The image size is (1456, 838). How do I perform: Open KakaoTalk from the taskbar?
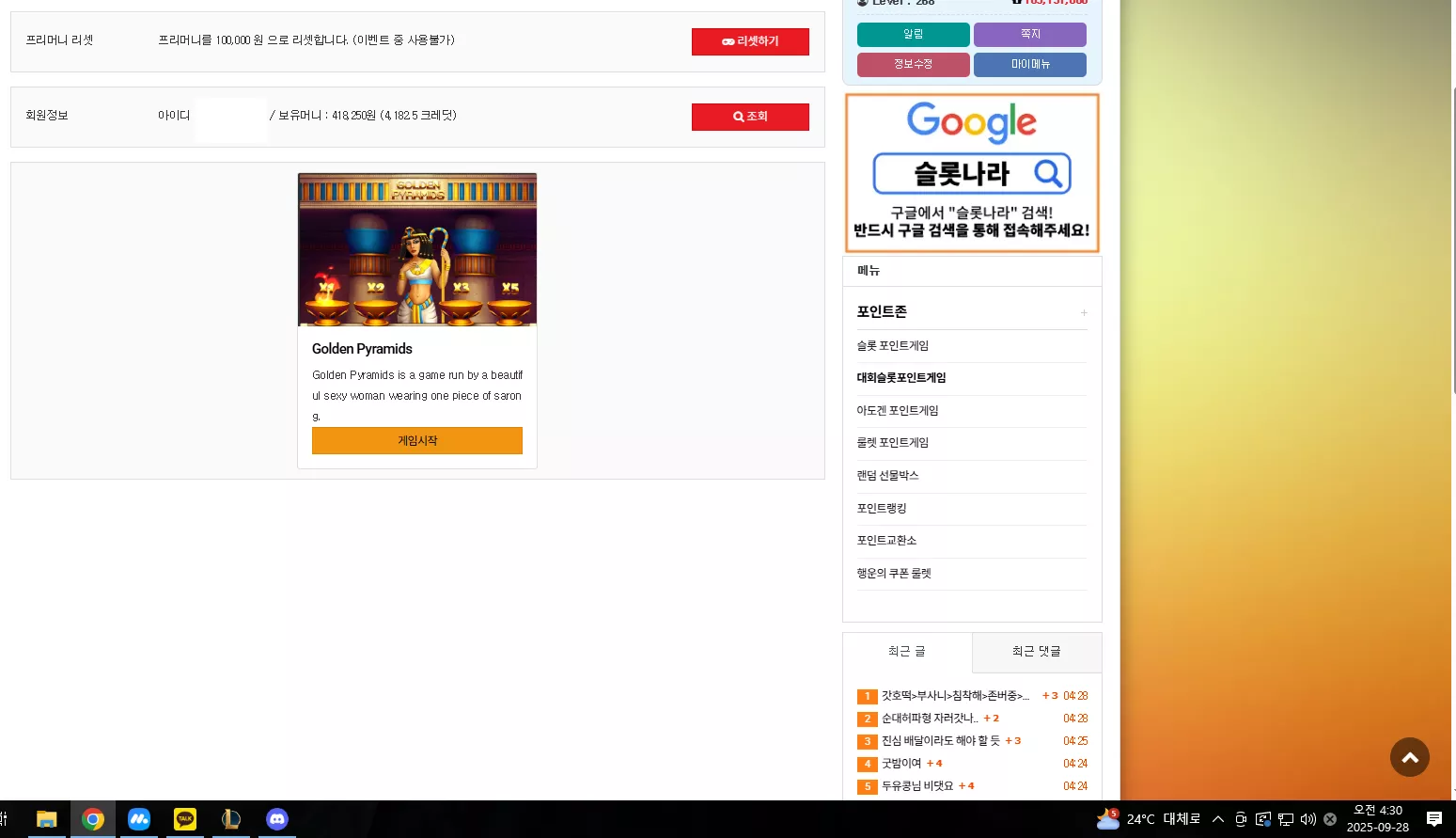[185, 819]
